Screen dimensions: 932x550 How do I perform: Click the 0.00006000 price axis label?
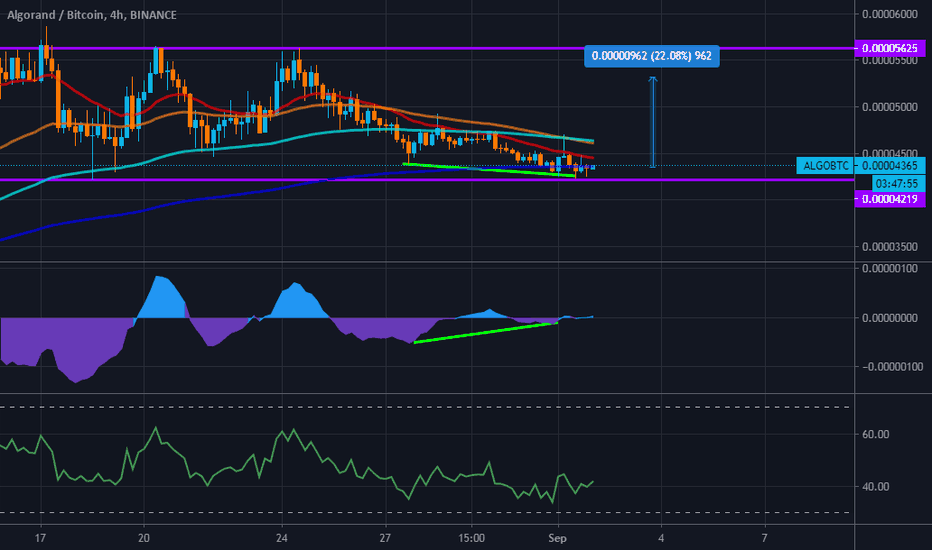890,14
